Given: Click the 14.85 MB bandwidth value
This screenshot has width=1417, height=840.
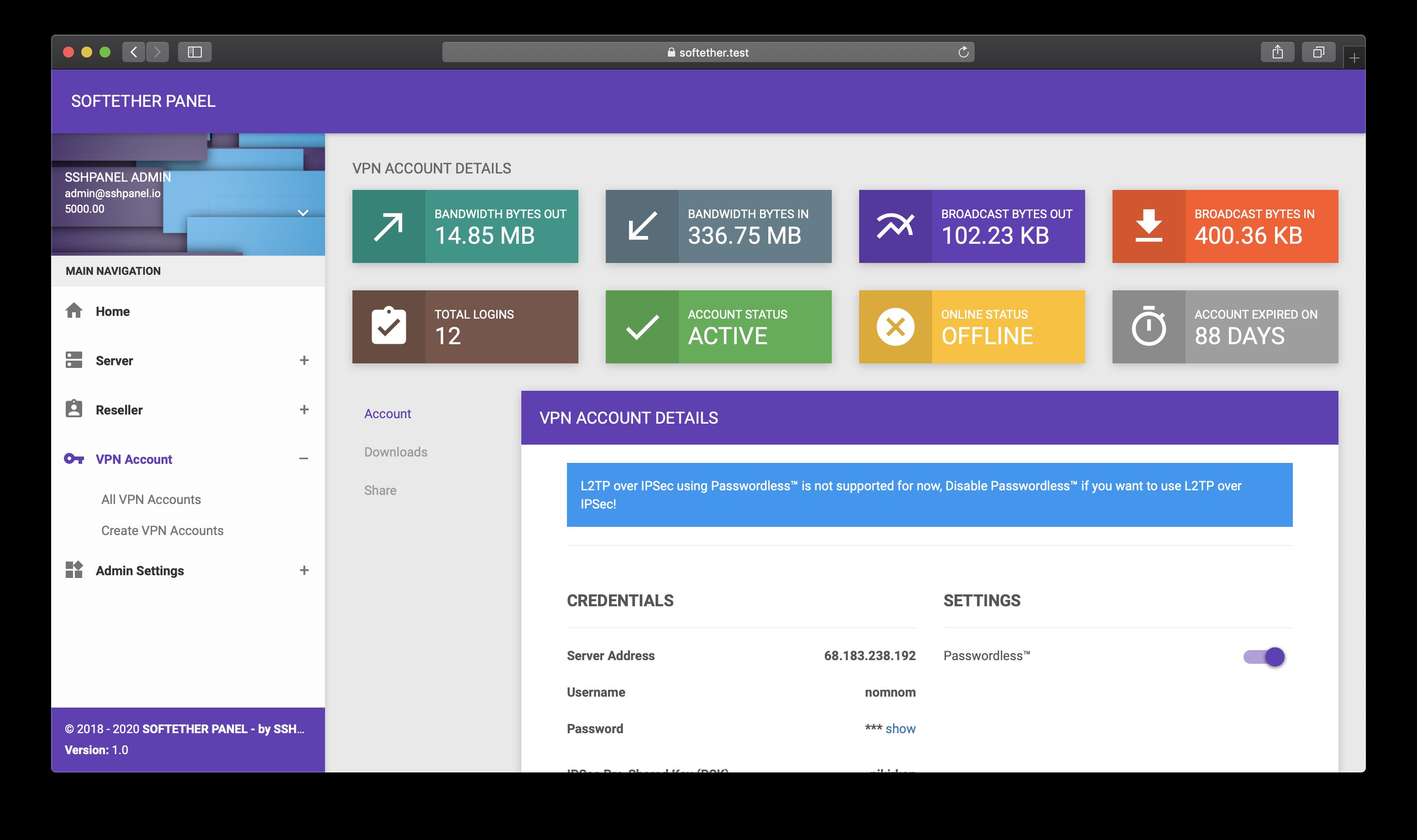Looking at the screenshot, I should pyautogui.click(x=484, y=236).
